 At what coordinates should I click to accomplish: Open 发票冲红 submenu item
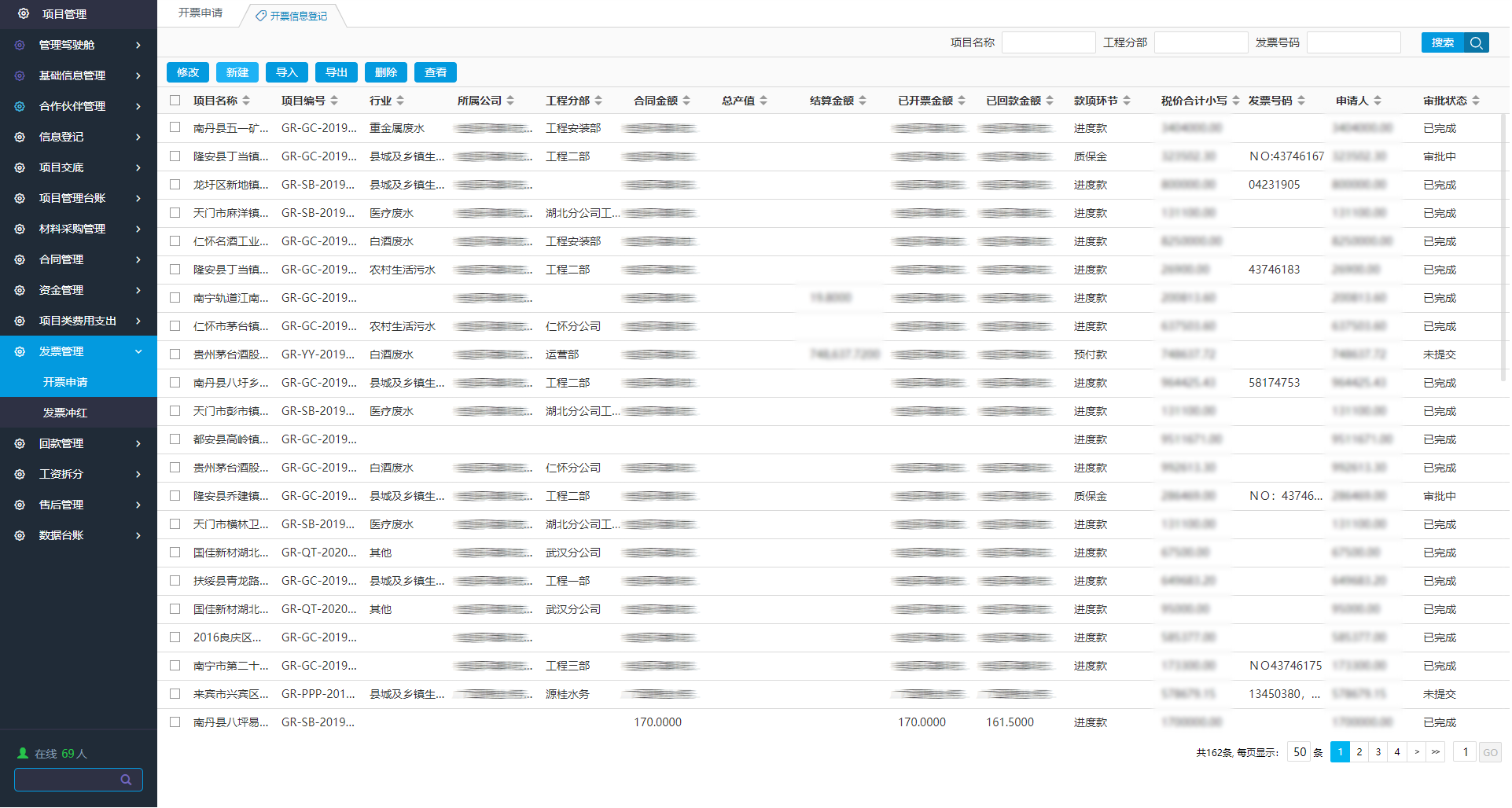click(x=65, y=413)
